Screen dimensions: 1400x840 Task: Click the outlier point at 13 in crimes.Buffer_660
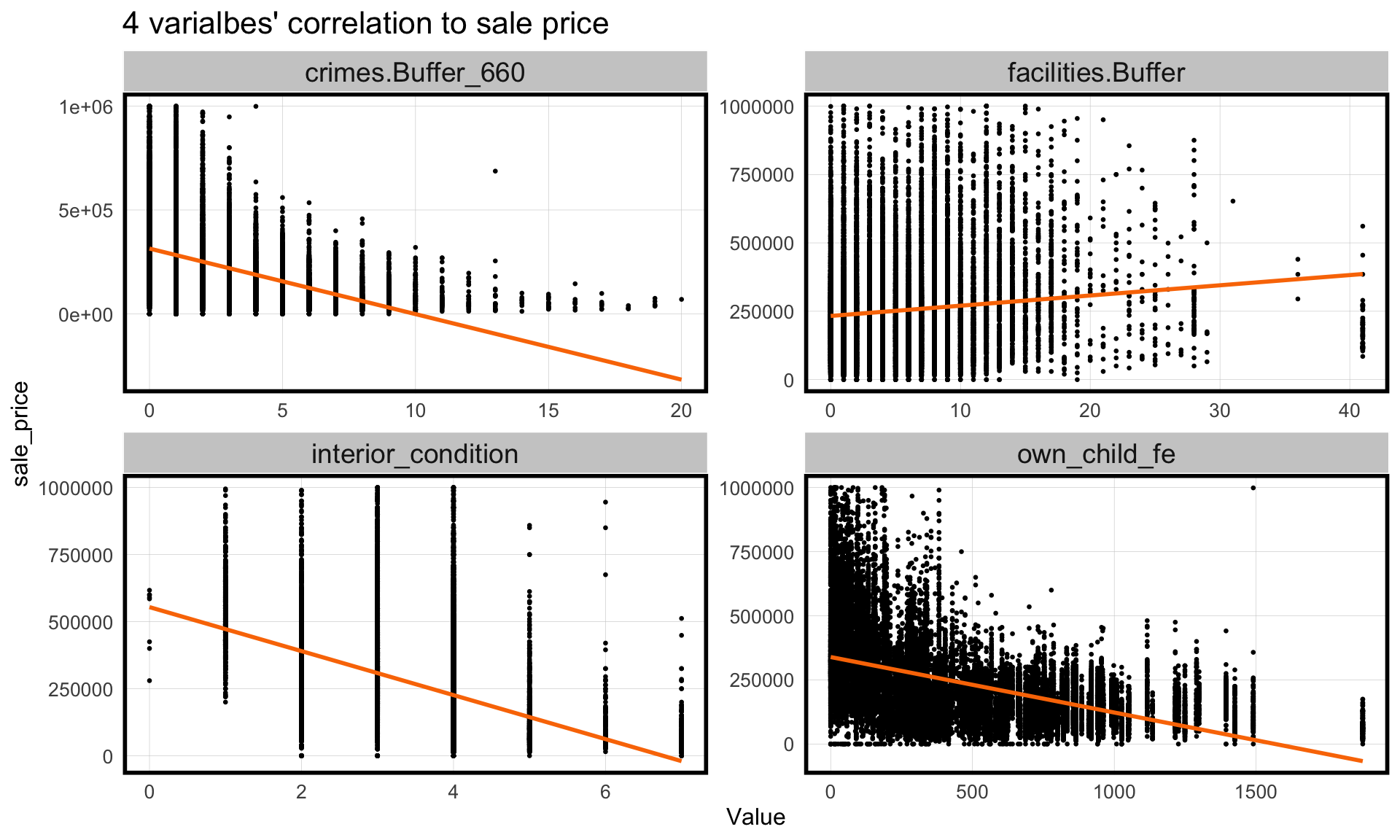[x=495, y=171]
